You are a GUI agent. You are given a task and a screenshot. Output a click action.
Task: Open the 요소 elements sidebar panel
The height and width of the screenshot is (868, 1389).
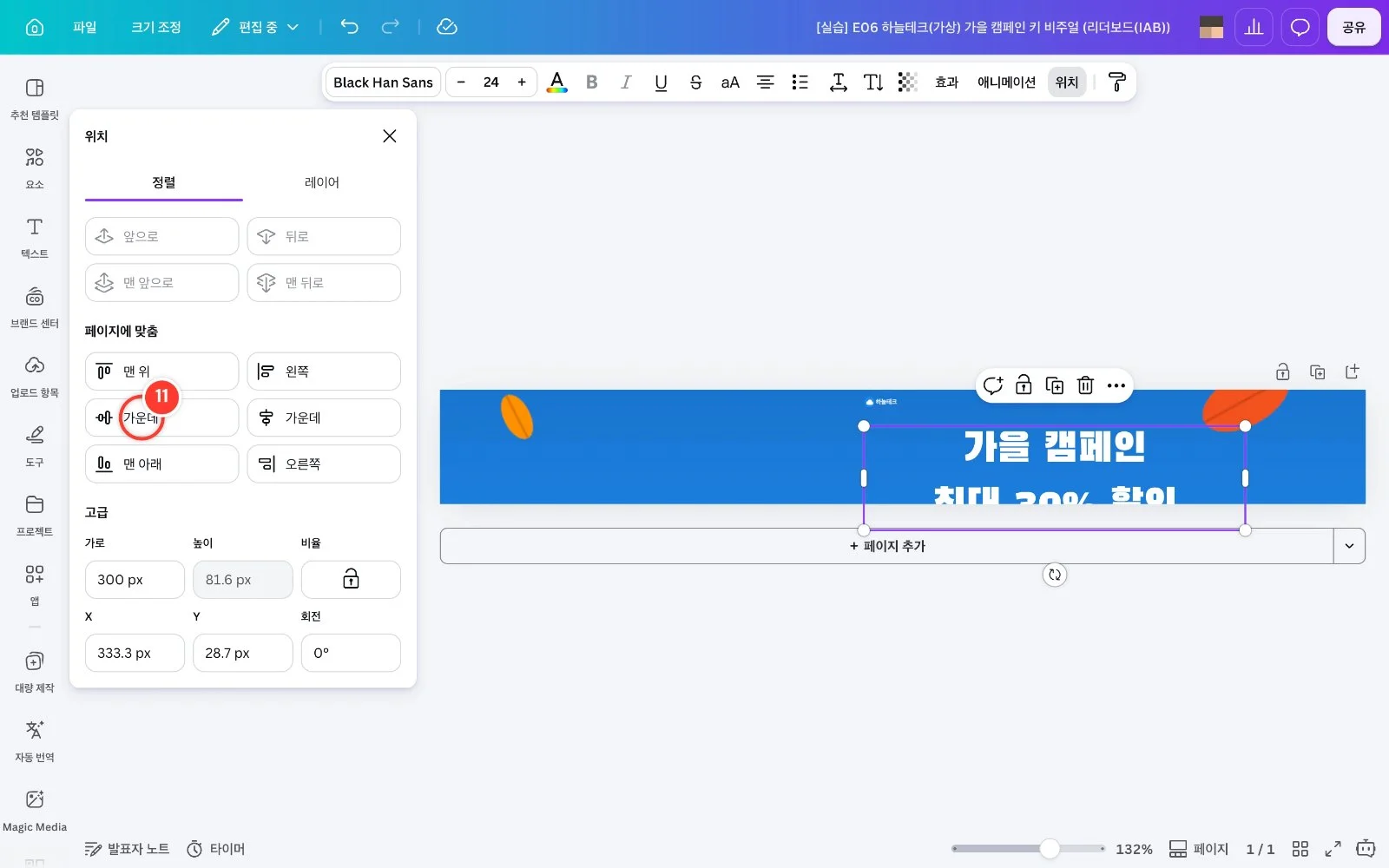pyautogui.click(x=35, y=168)
